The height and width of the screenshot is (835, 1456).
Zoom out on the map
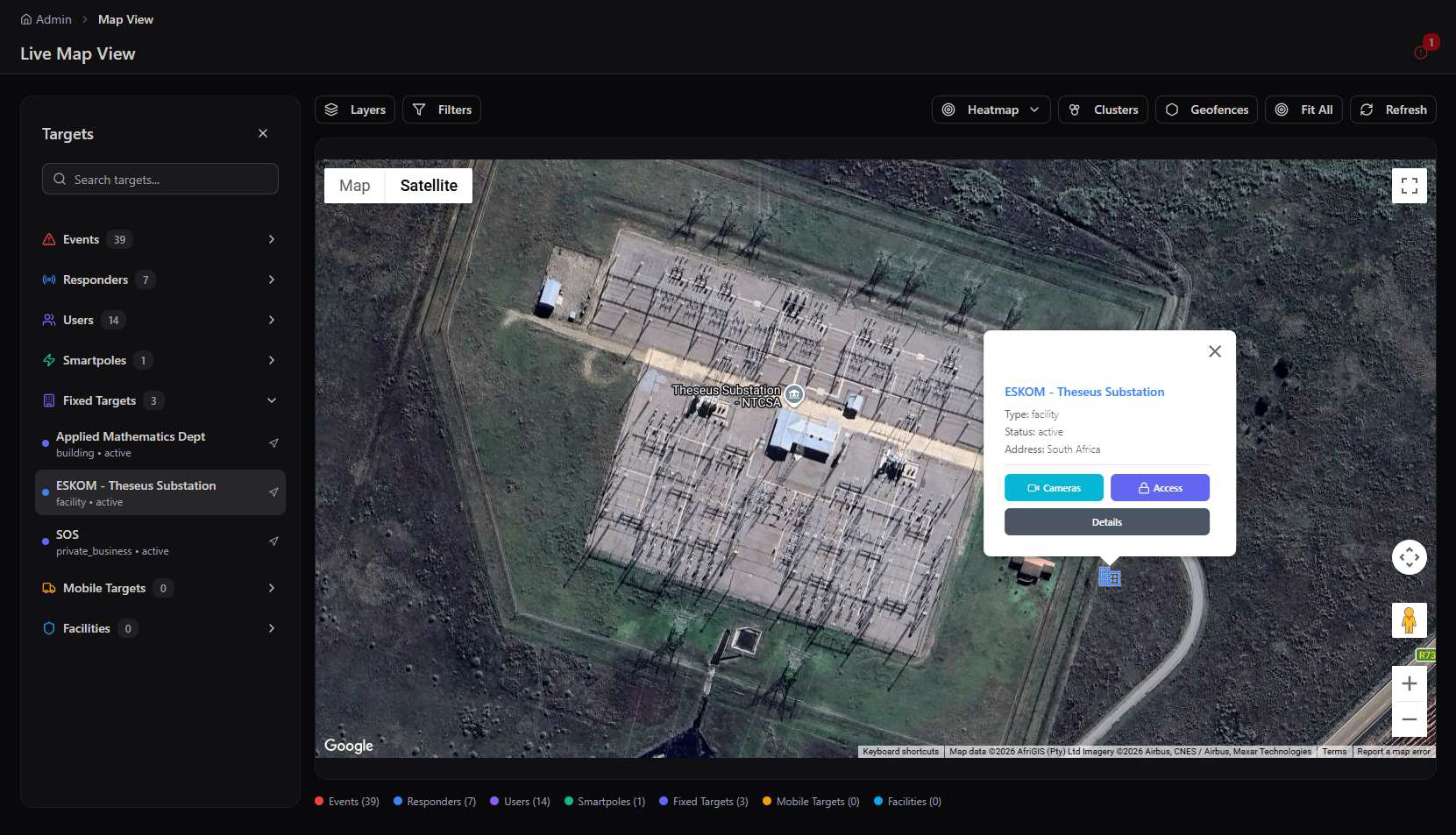(x=1410, y=719)
